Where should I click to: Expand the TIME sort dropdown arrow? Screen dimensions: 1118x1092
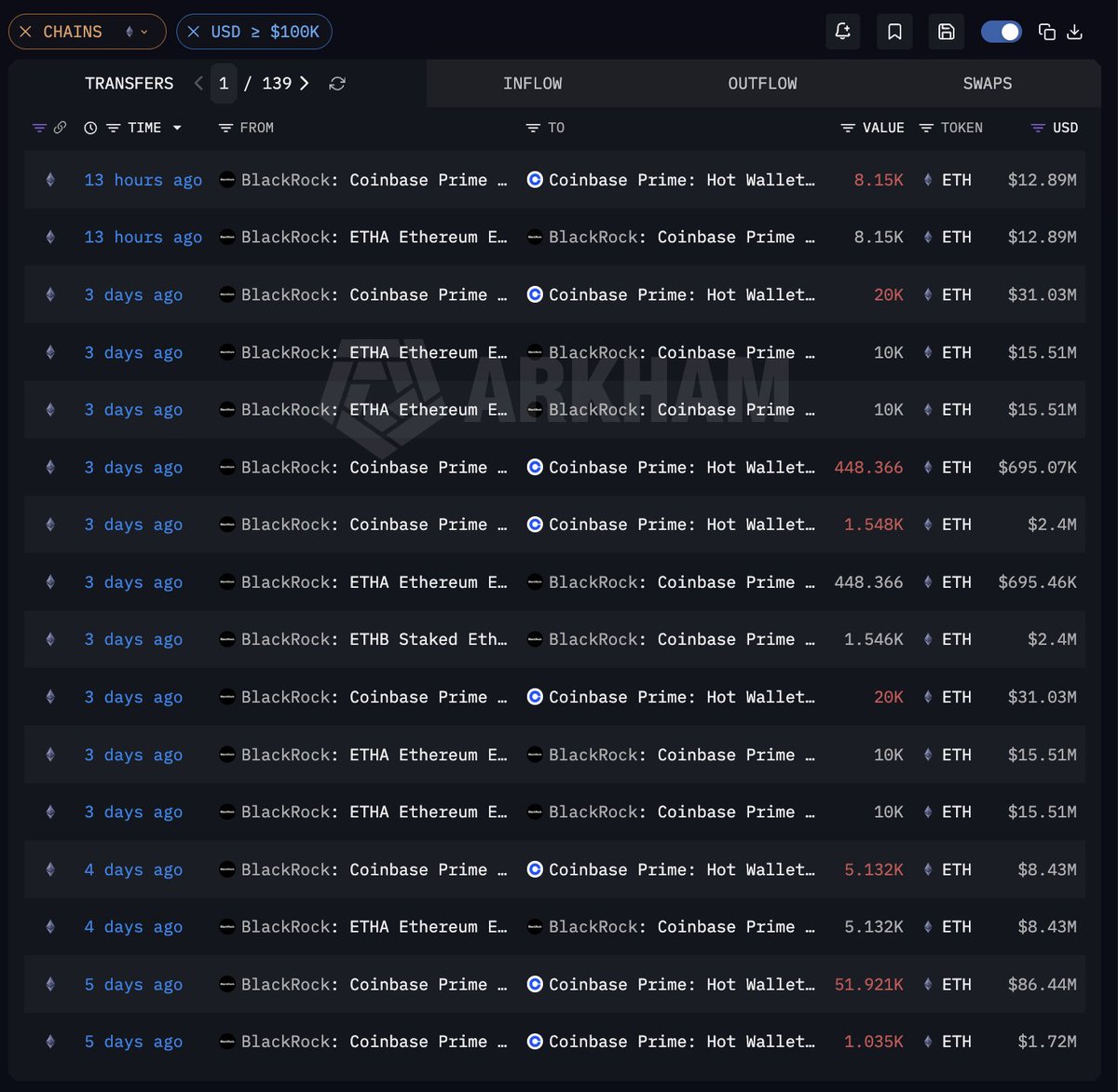[x=177, y=128]
